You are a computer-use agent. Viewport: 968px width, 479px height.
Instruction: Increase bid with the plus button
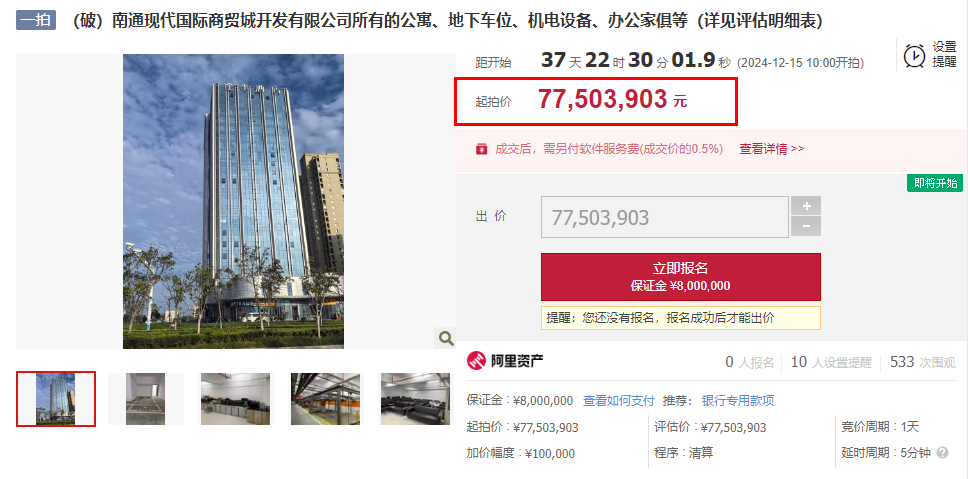coord(806,206)
